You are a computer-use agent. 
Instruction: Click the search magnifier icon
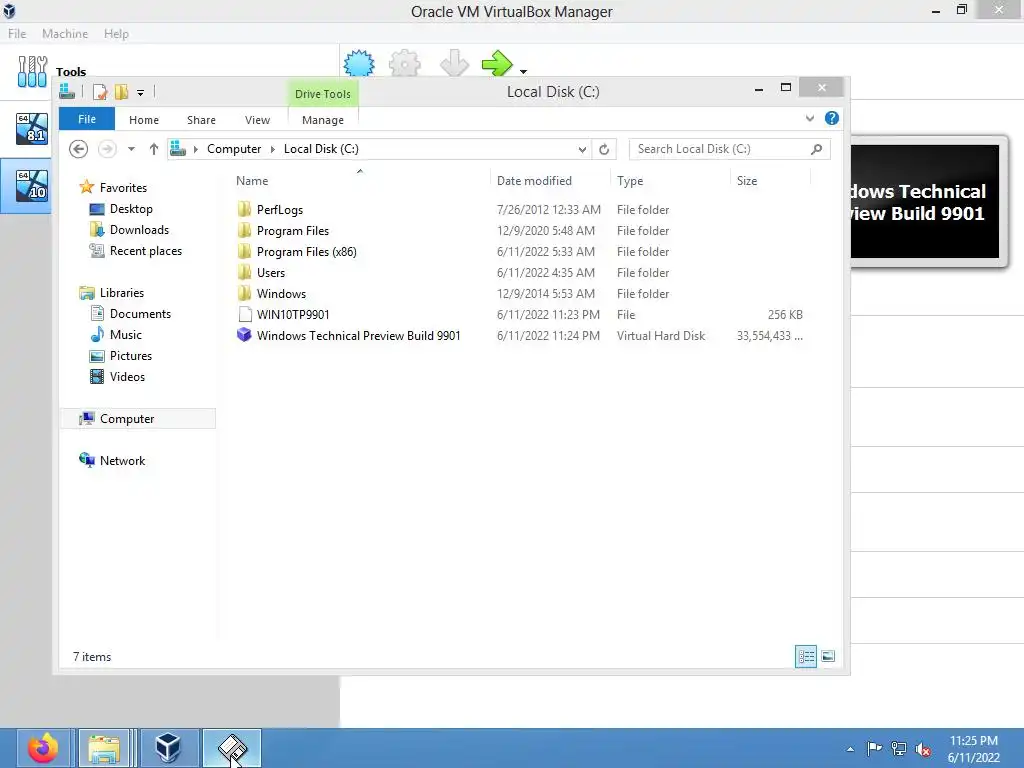(x=816, y=149)
